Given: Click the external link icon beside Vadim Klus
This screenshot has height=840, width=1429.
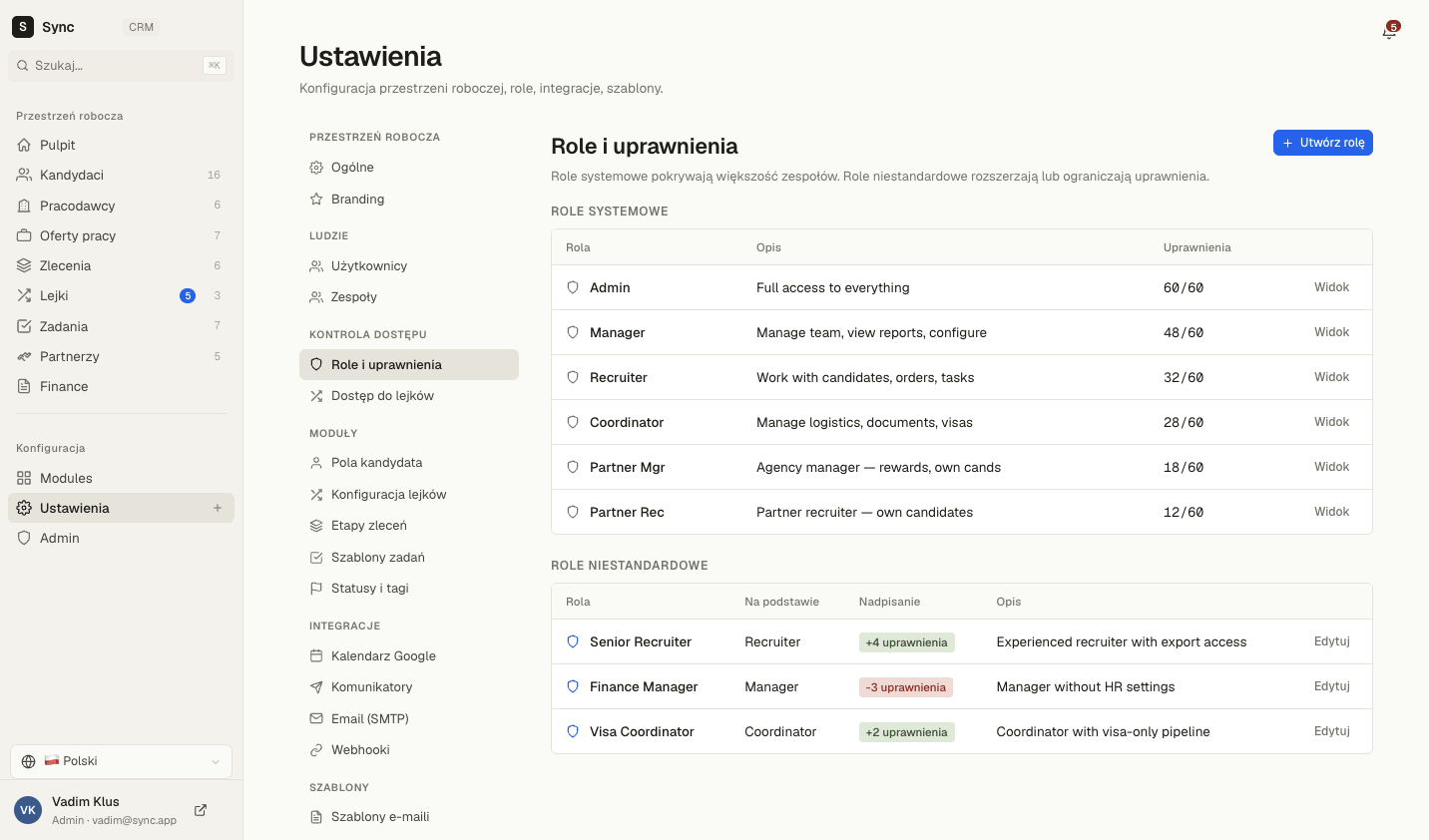Looking at the screenshot, I should click(201, 810).
